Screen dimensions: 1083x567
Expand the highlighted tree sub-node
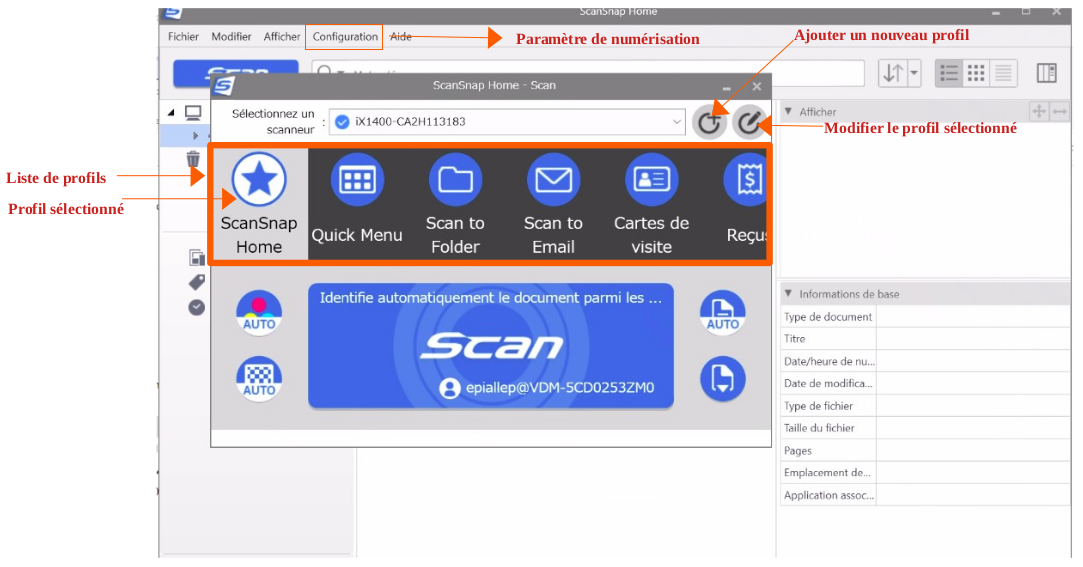click(195, 135)
